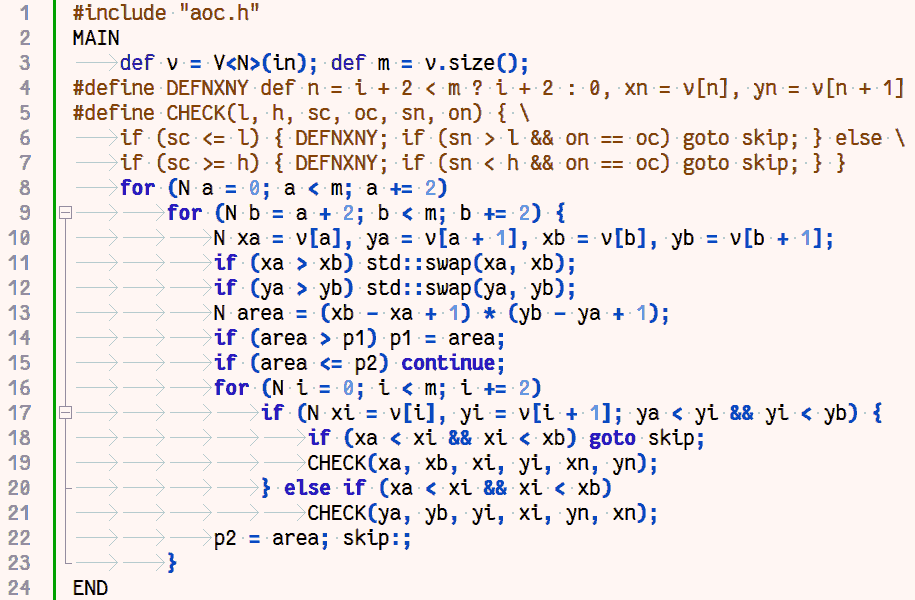Click 'p2 = area' assignment on line 22

[266, 538]
